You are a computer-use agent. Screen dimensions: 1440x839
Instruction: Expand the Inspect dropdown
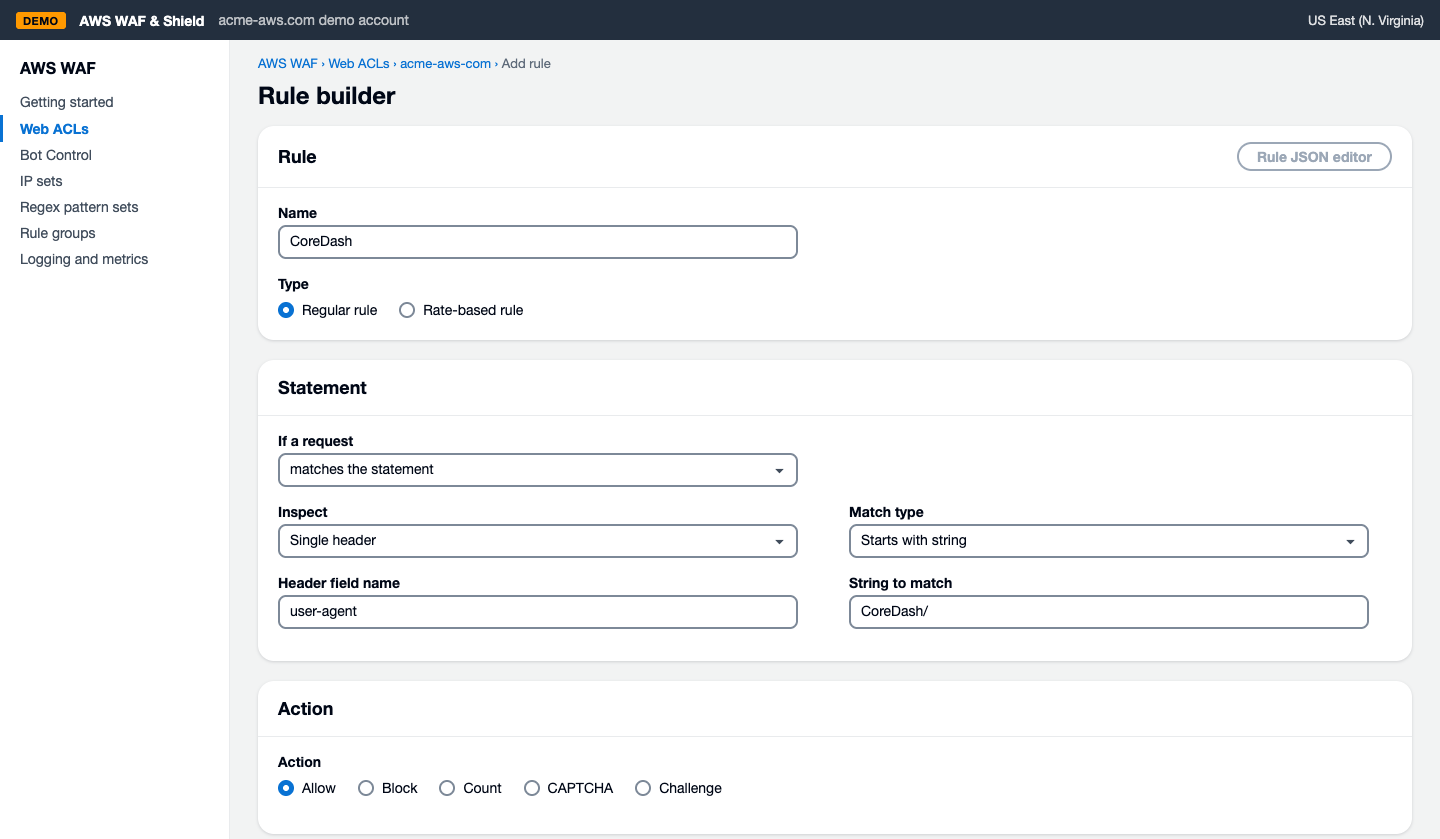(538, 541)
